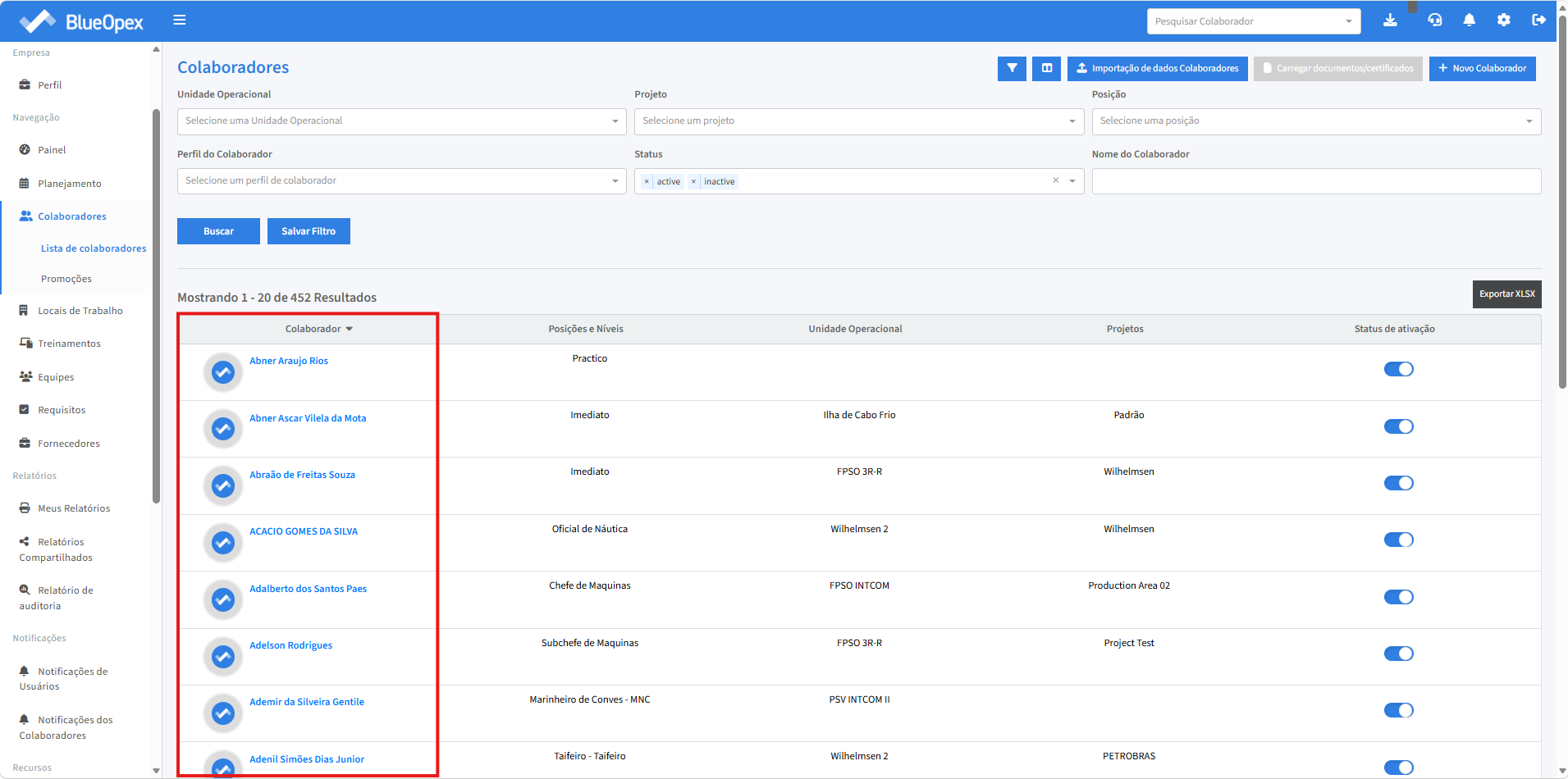
Task: Select Lista de colaboradores submenu
Action: 94,248
